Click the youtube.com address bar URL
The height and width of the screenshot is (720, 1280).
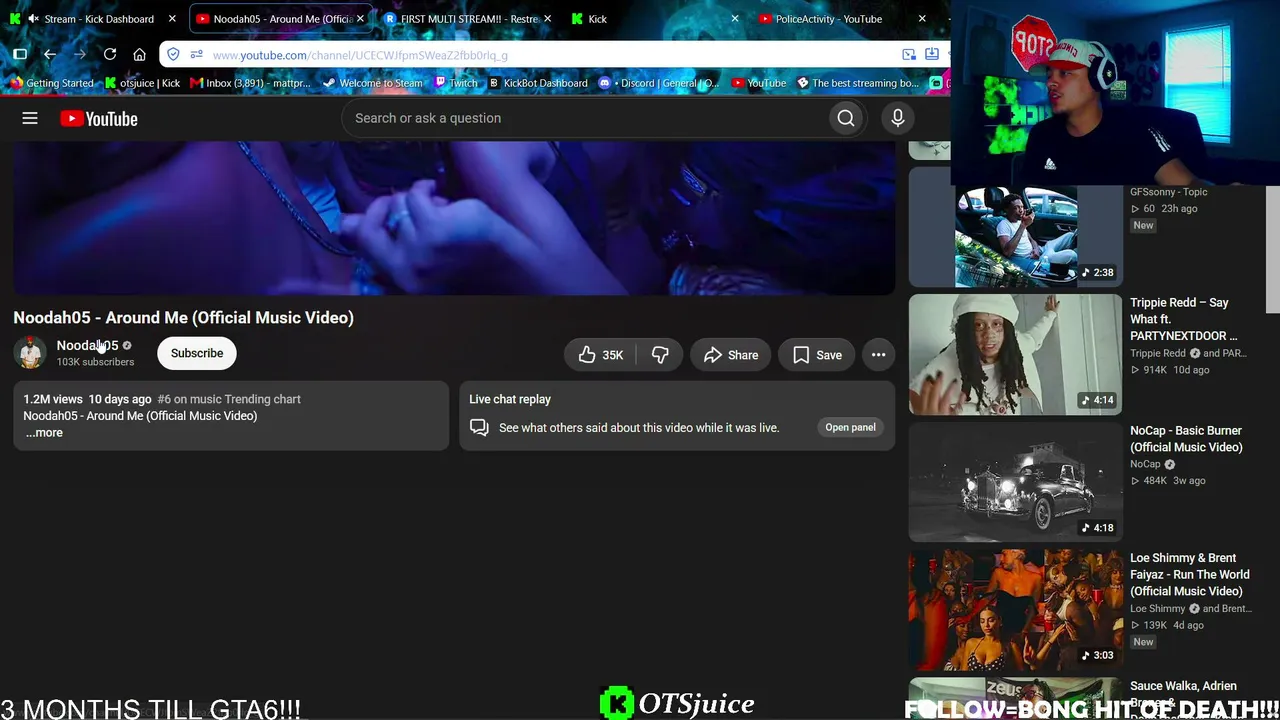pos(360,55)
